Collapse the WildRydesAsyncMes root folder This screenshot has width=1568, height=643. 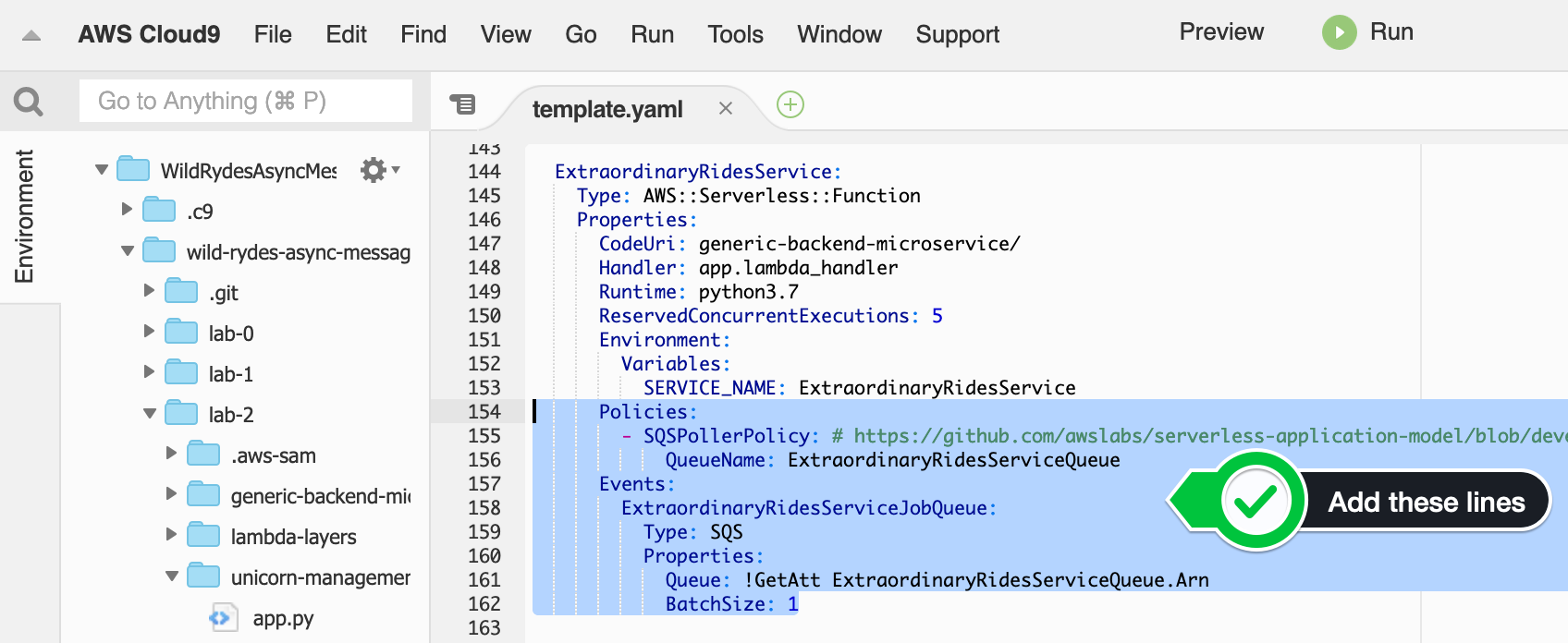pos(102,170)
